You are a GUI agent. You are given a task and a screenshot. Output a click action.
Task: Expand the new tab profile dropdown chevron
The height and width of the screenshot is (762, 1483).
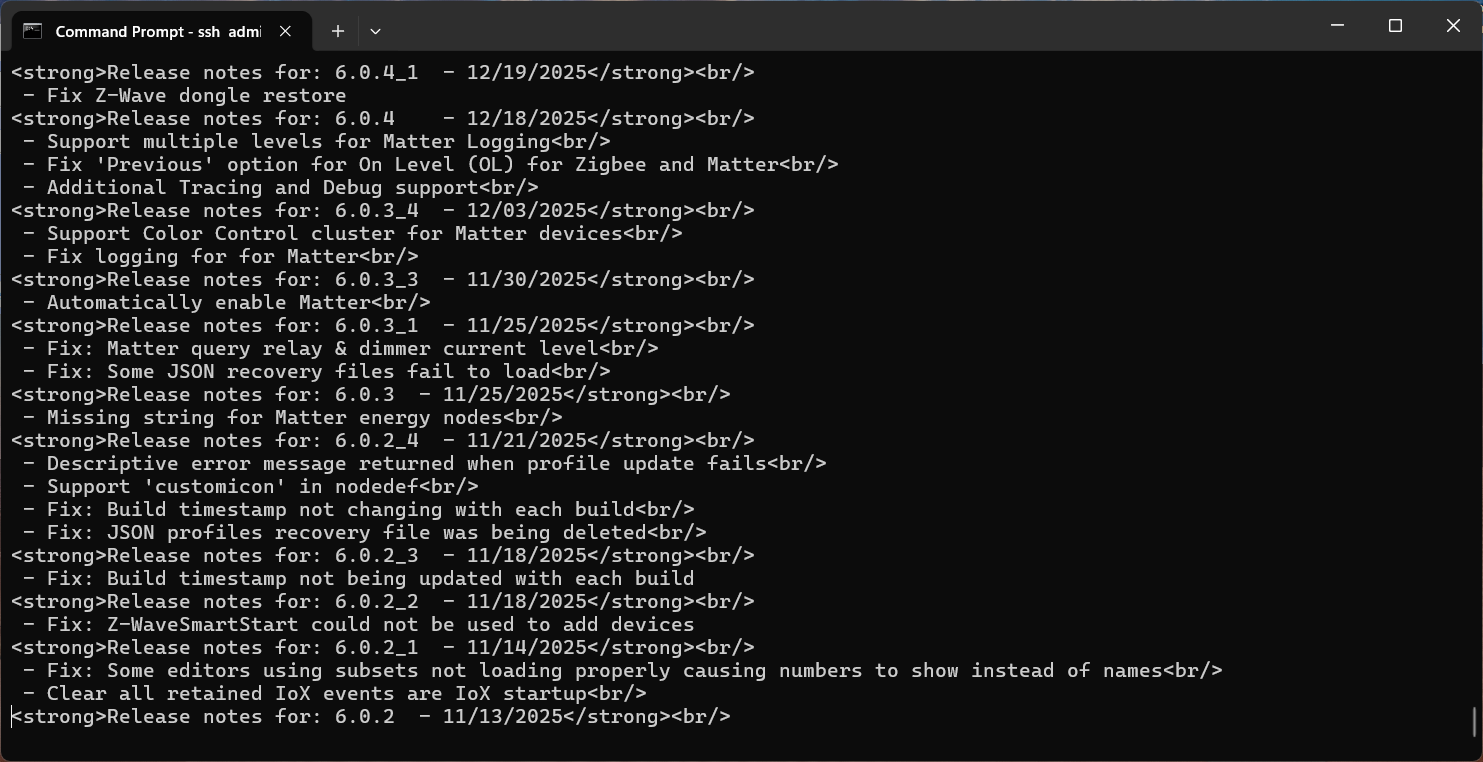tap(375, 31)
